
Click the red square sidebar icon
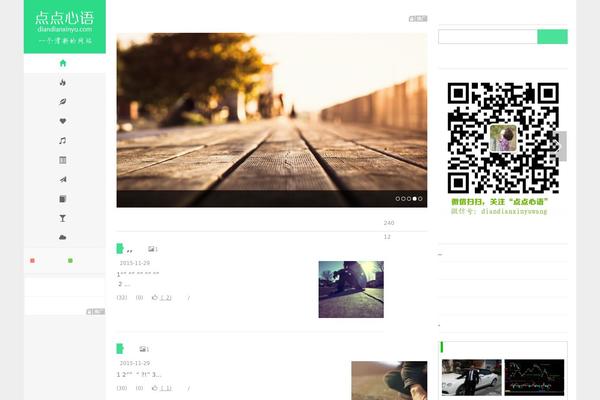[x=33, y=261]
